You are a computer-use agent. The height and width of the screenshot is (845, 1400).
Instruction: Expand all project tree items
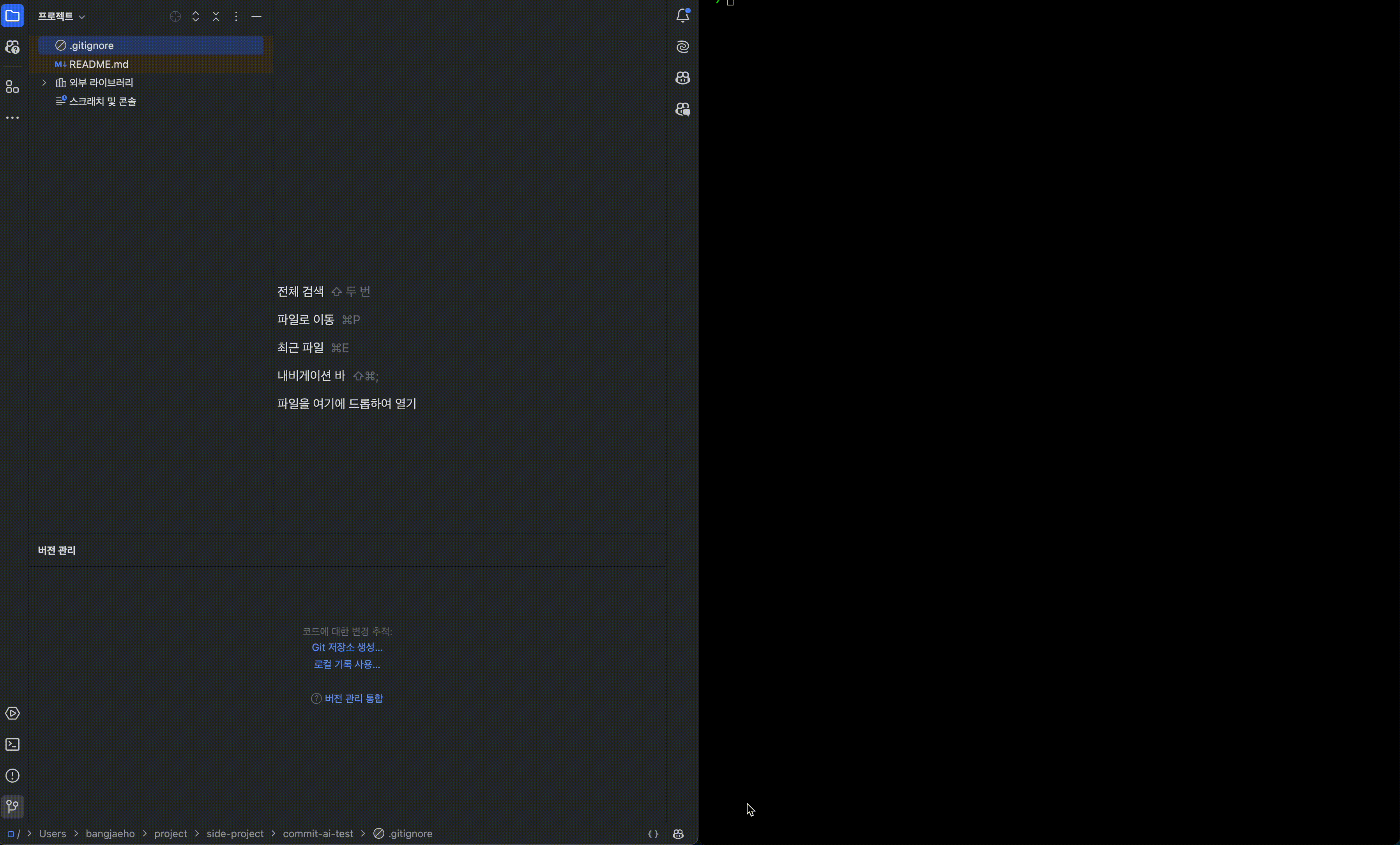pyautogui.click(x=195, y=16)
